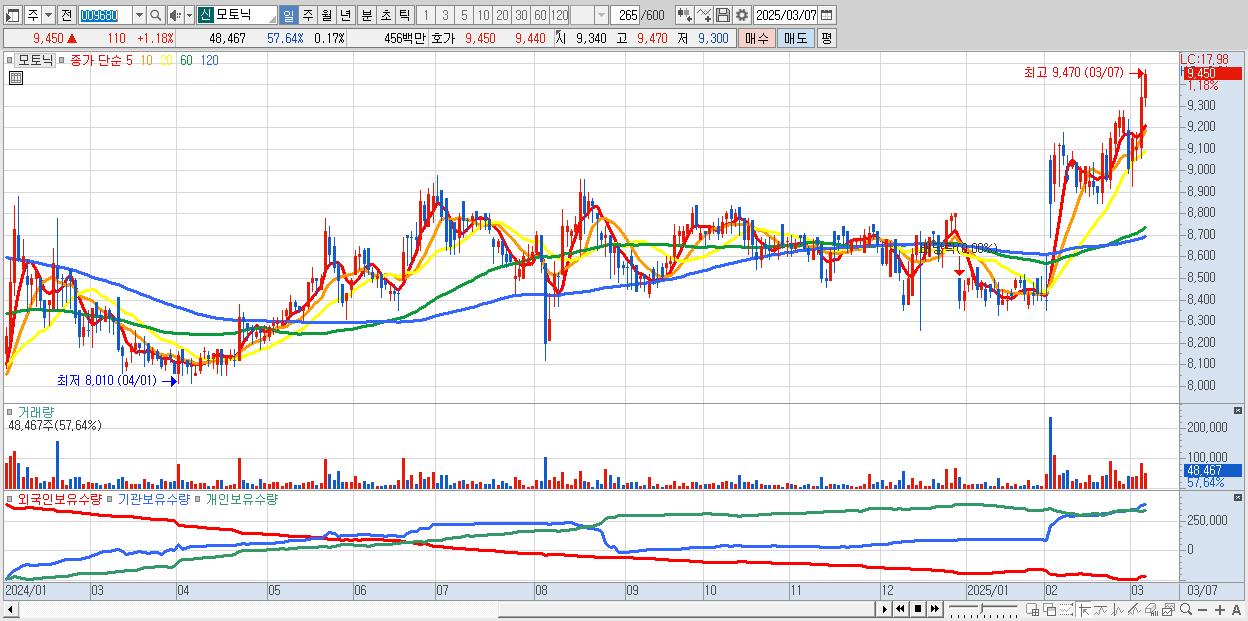Click the wave chart tool icon
Screen dimensions: 1248x621
point(1118,610)
